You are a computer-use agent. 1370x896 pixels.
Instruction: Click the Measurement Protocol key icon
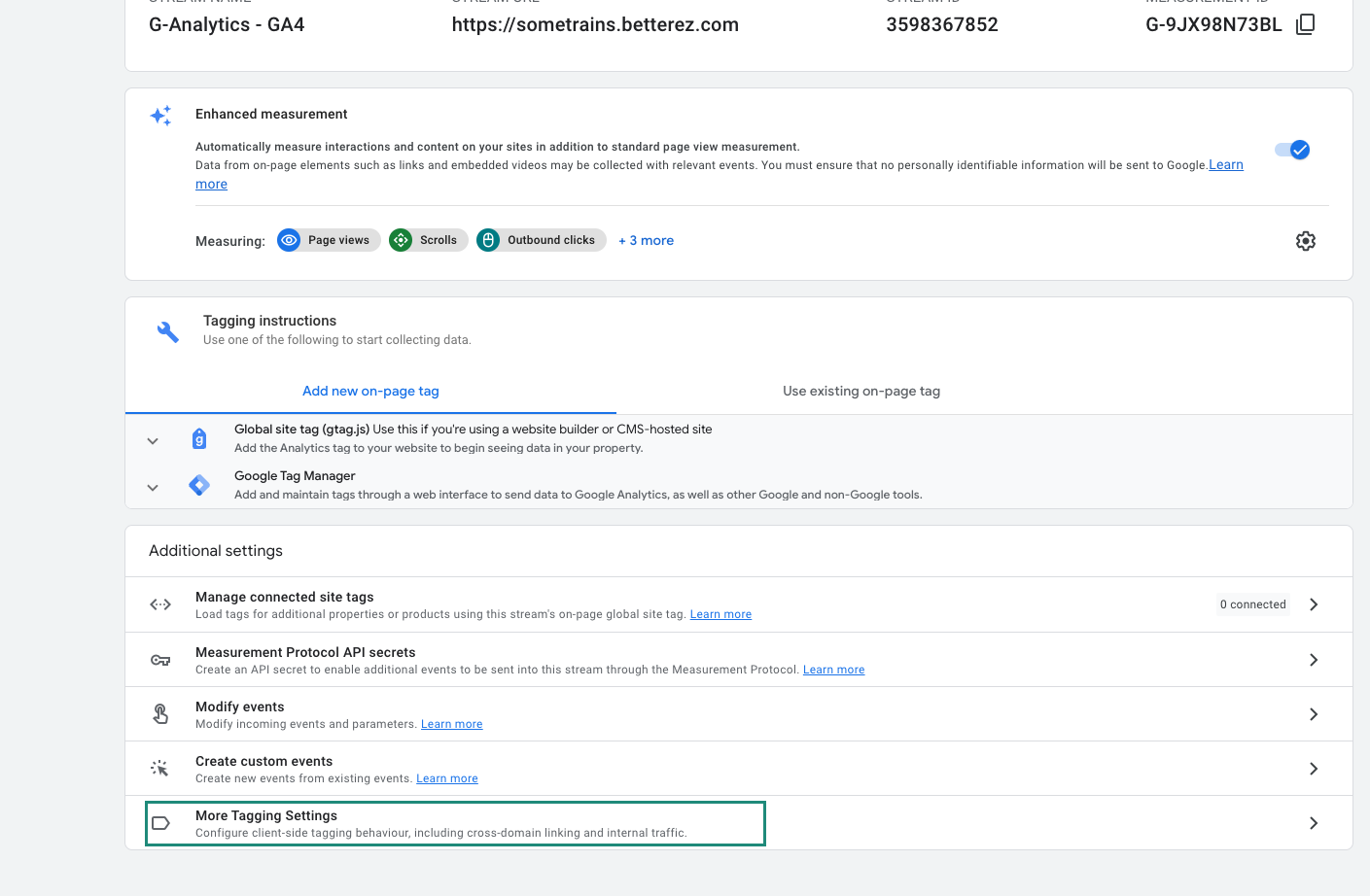click(x=160, y=661)
